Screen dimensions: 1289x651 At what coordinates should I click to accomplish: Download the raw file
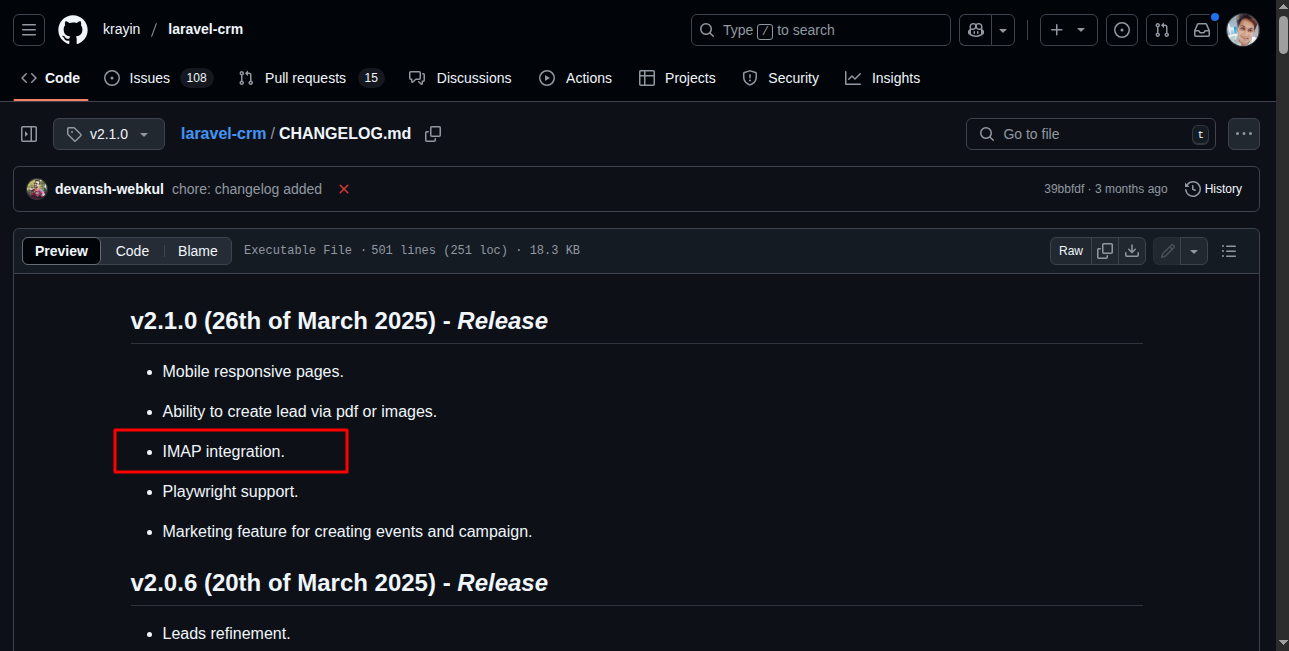click(1132, 251)
